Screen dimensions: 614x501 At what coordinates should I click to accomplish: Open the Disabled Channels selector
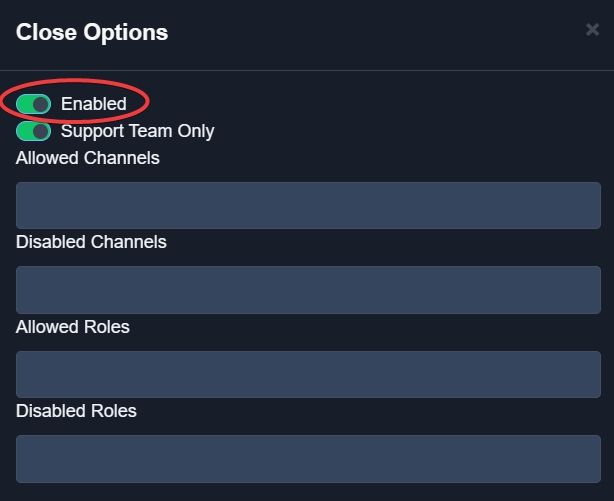click(308, 290)
